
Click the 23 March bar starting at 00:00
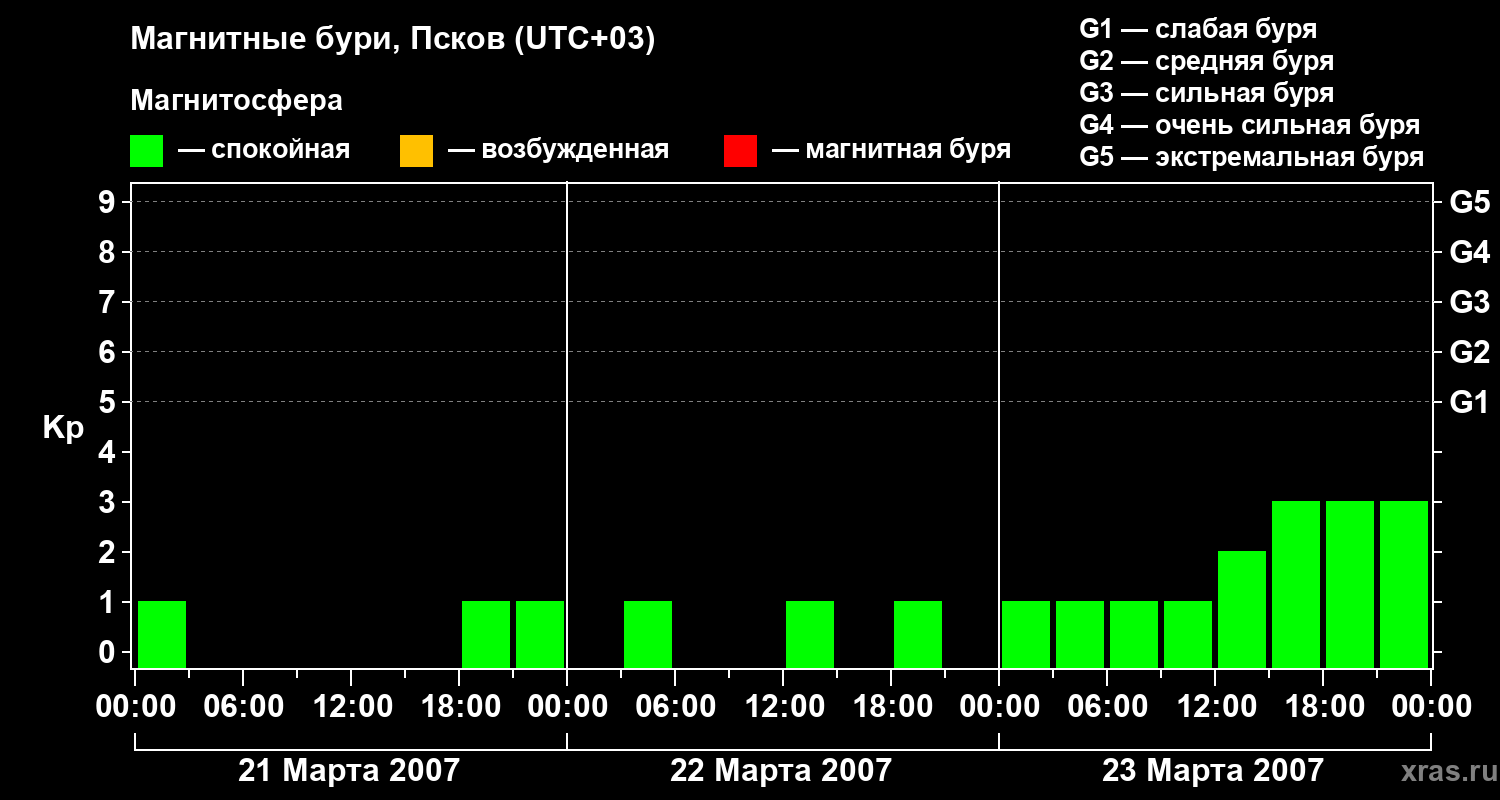[1026, 634]
